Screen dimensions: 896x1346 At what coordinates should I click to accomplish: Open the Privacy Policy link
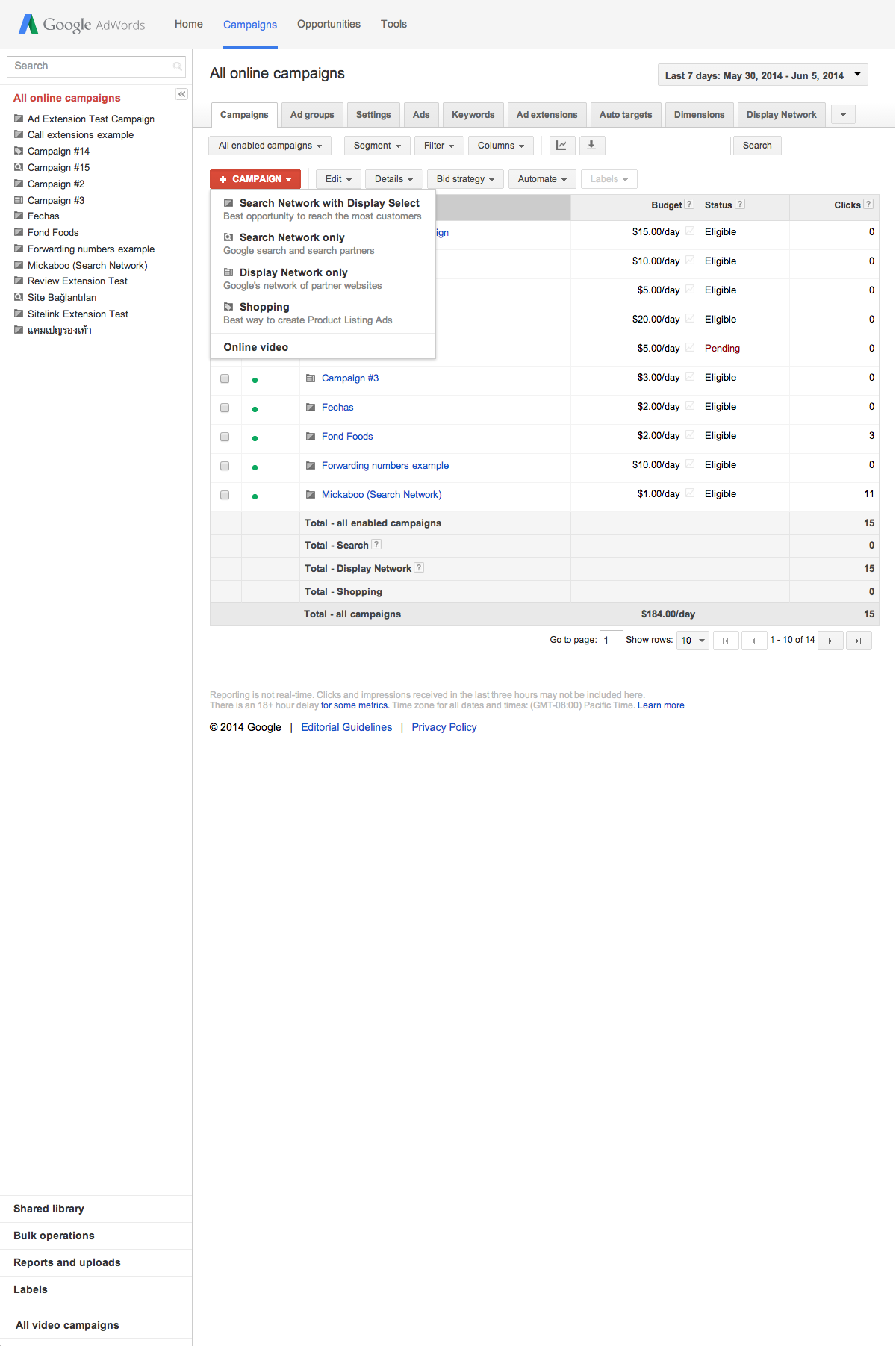tap(444, 727)
